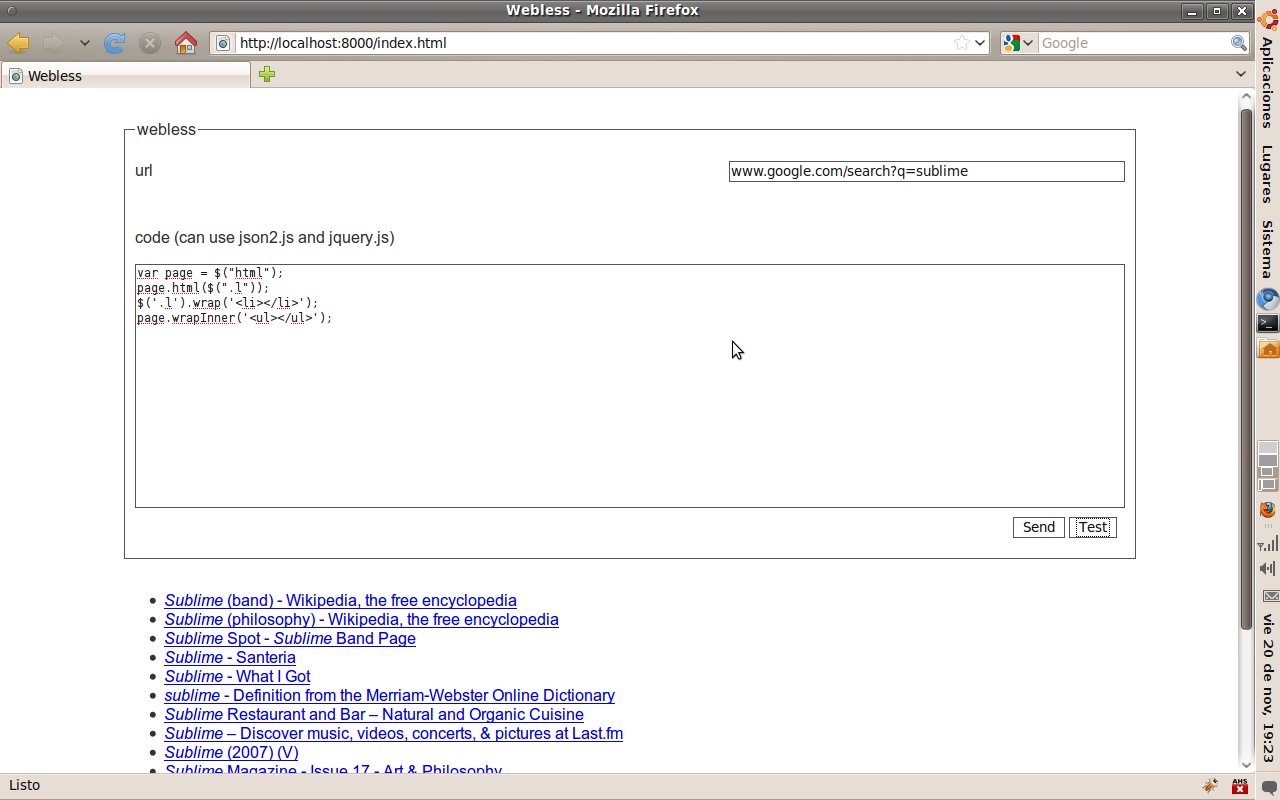This screenshot has width=1280, height=800.
Task: Click the Firefox icon in the panel tray
Action: click(1268, 510)
